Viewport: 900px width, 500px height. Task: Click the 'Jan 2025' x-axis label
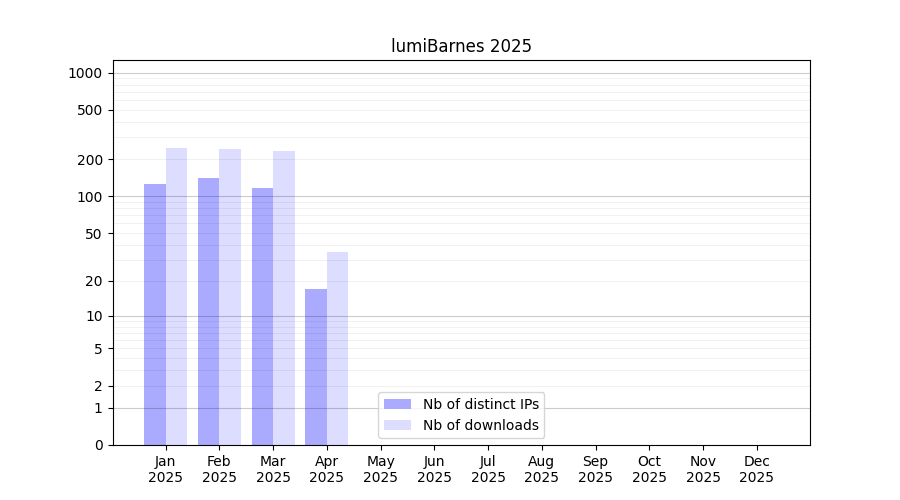click(x=165, y=469)
